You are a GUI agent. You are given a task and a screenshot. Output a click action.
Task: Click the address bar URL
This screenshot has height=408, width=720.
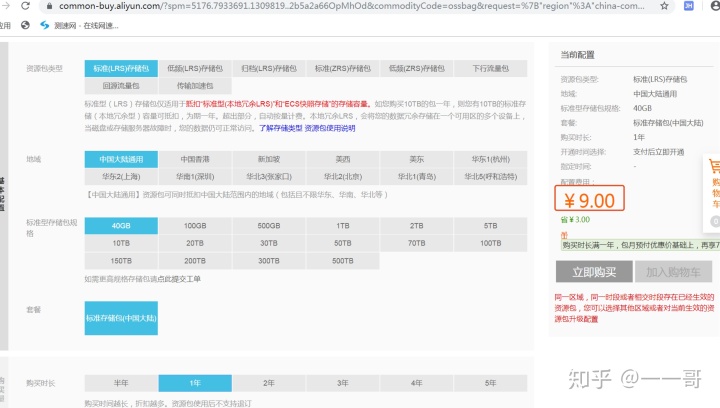click(351, 6)
